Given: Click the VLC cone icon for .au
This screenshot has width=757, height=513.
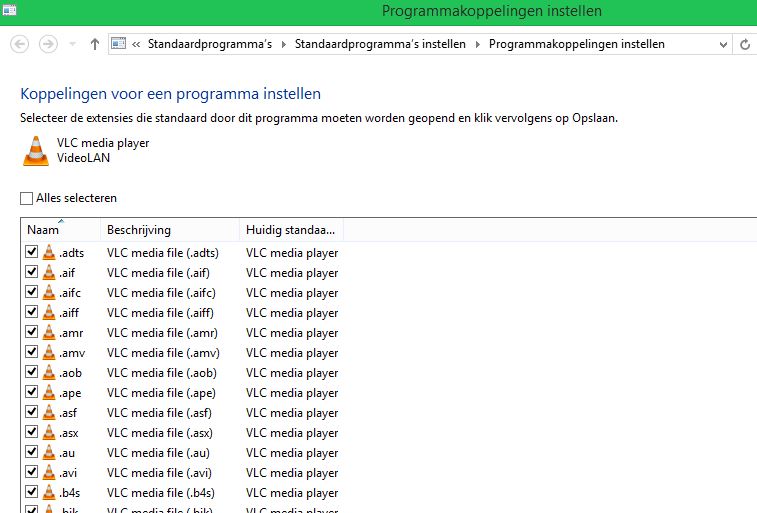Looking at the screenshot, I should pos(49,453).
